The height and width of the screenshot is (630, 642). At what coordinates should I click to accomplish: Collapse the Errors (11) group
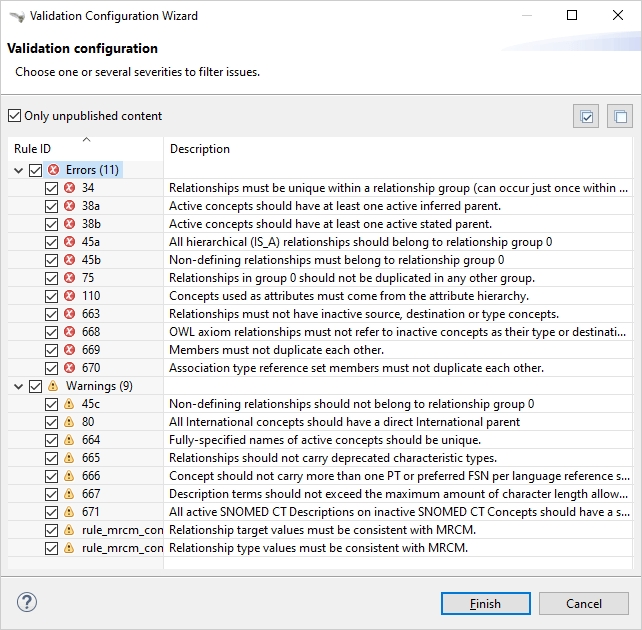click(19, 170)
